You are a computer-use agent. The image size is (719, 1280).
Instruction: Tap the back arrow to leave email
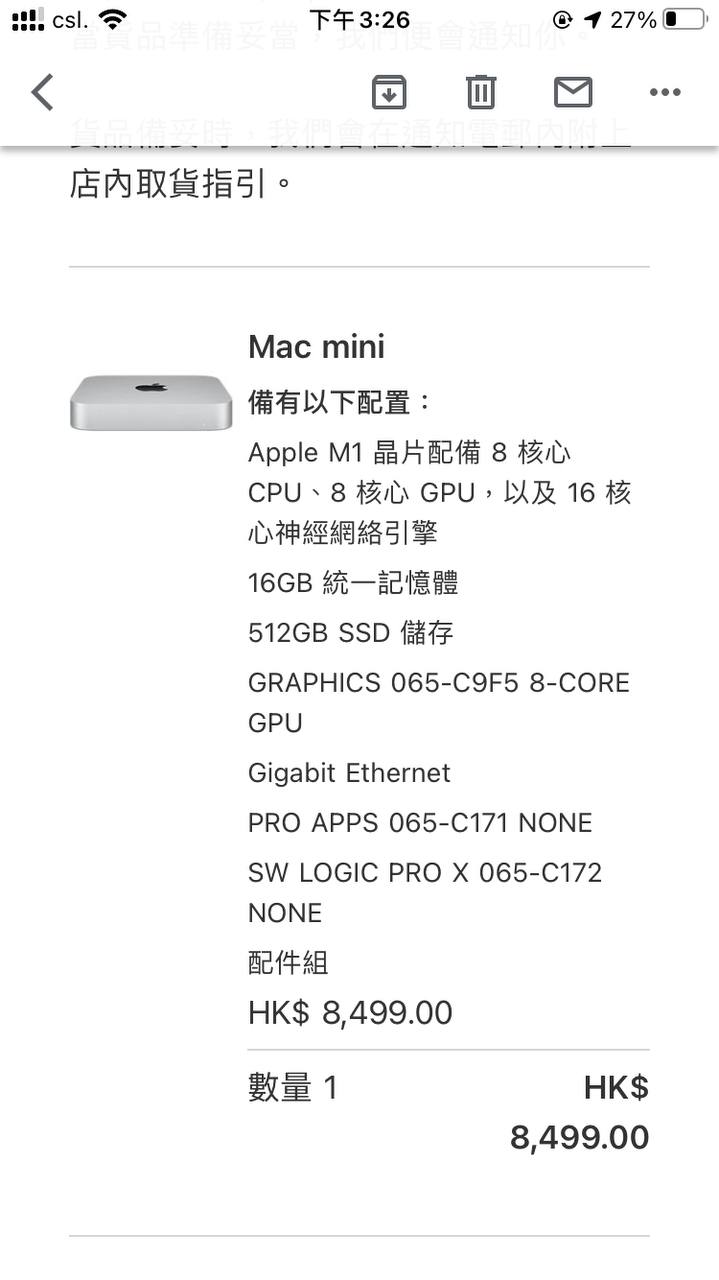coord(42,92)
